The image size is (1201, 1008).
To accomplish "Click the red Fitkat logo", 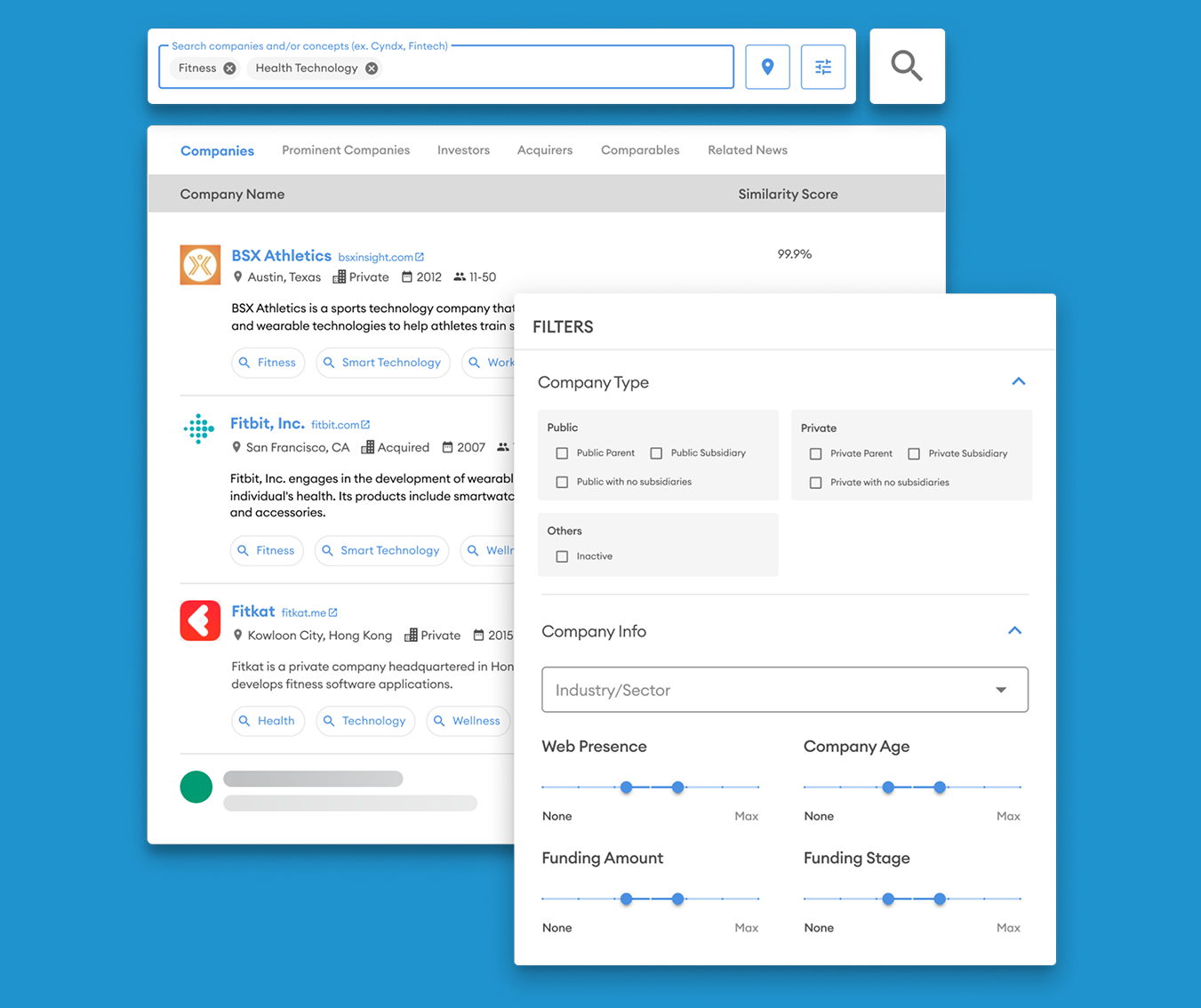I will tap(200, 620).
